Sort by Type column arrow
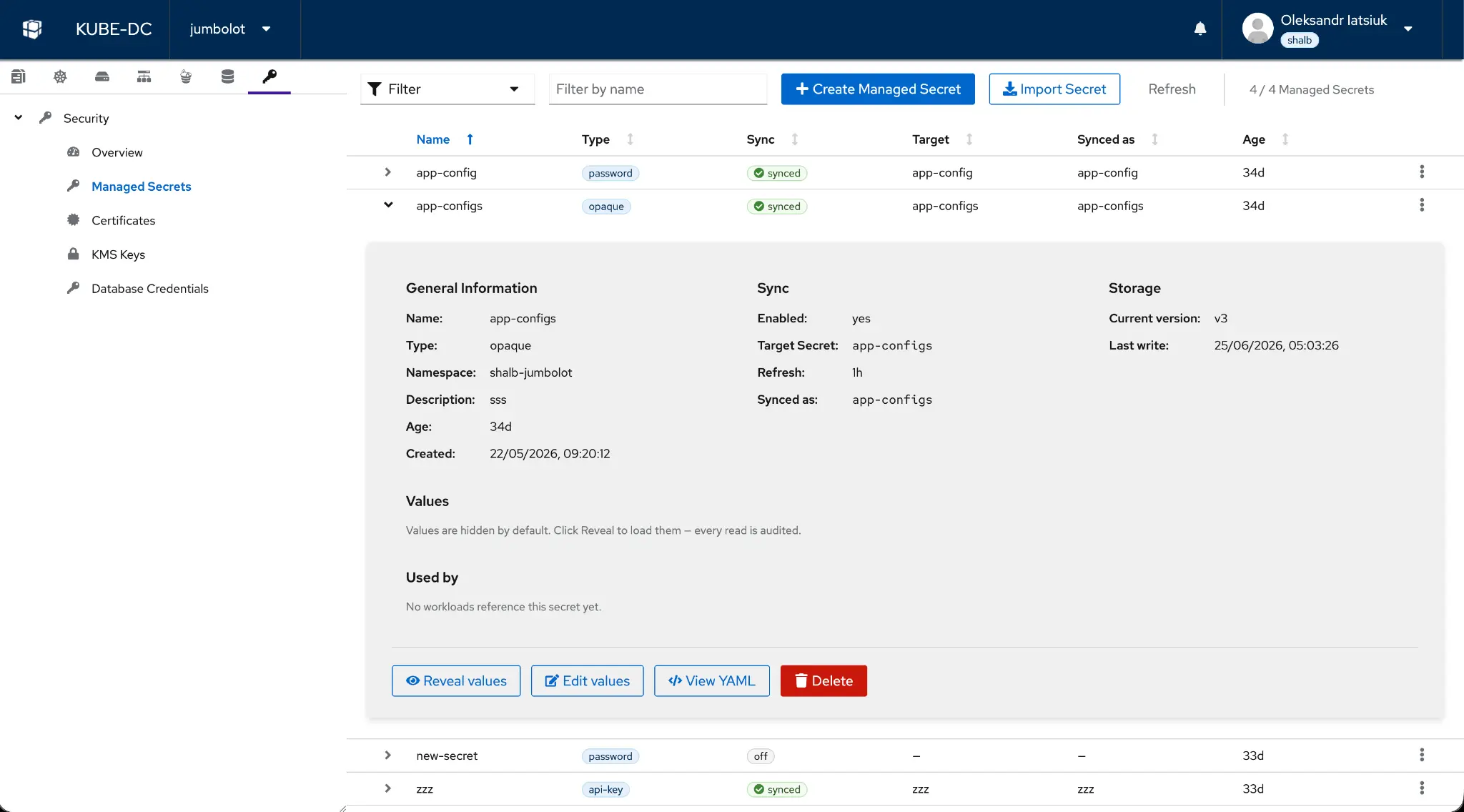Image resolution: width=1464 pixels, height=812 pixels. click(x=630, y=139)
